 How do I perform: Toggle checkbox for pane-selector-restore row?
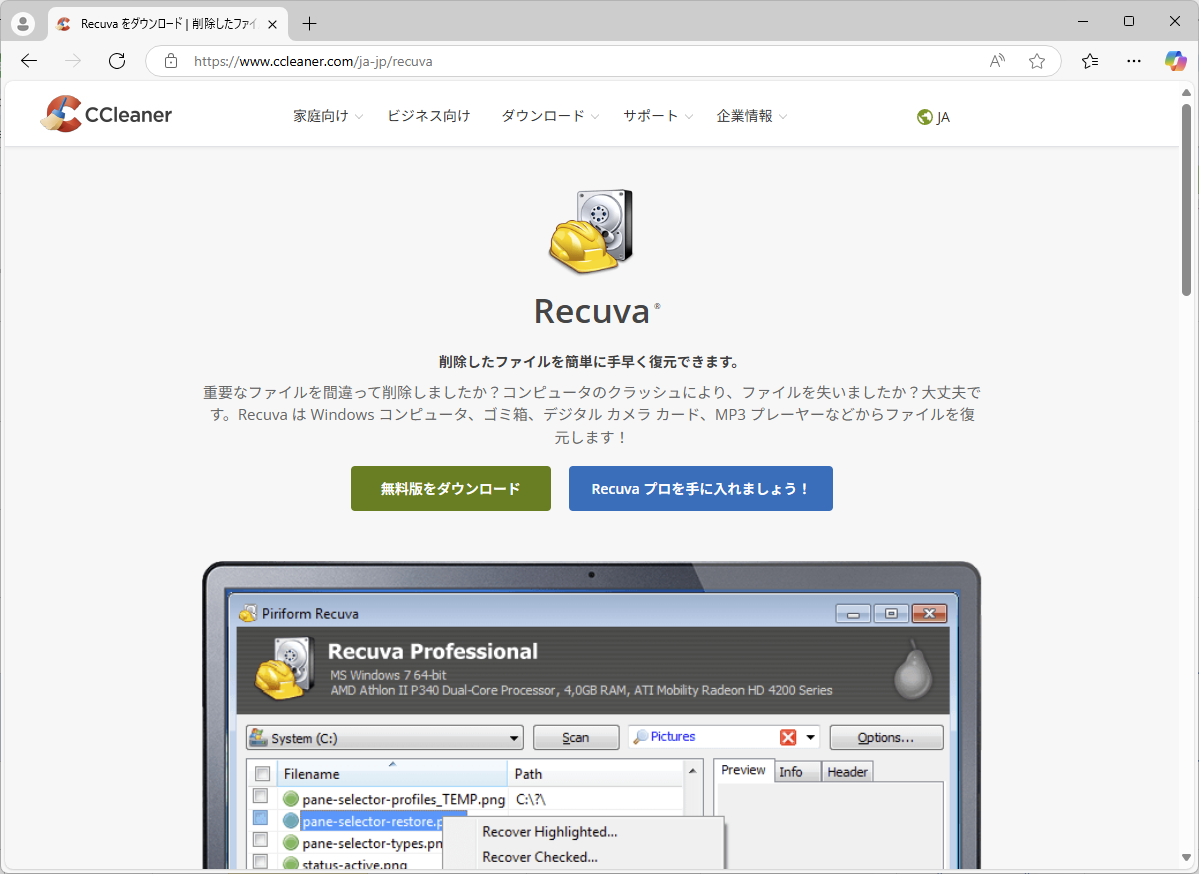(x=261, y=818)
